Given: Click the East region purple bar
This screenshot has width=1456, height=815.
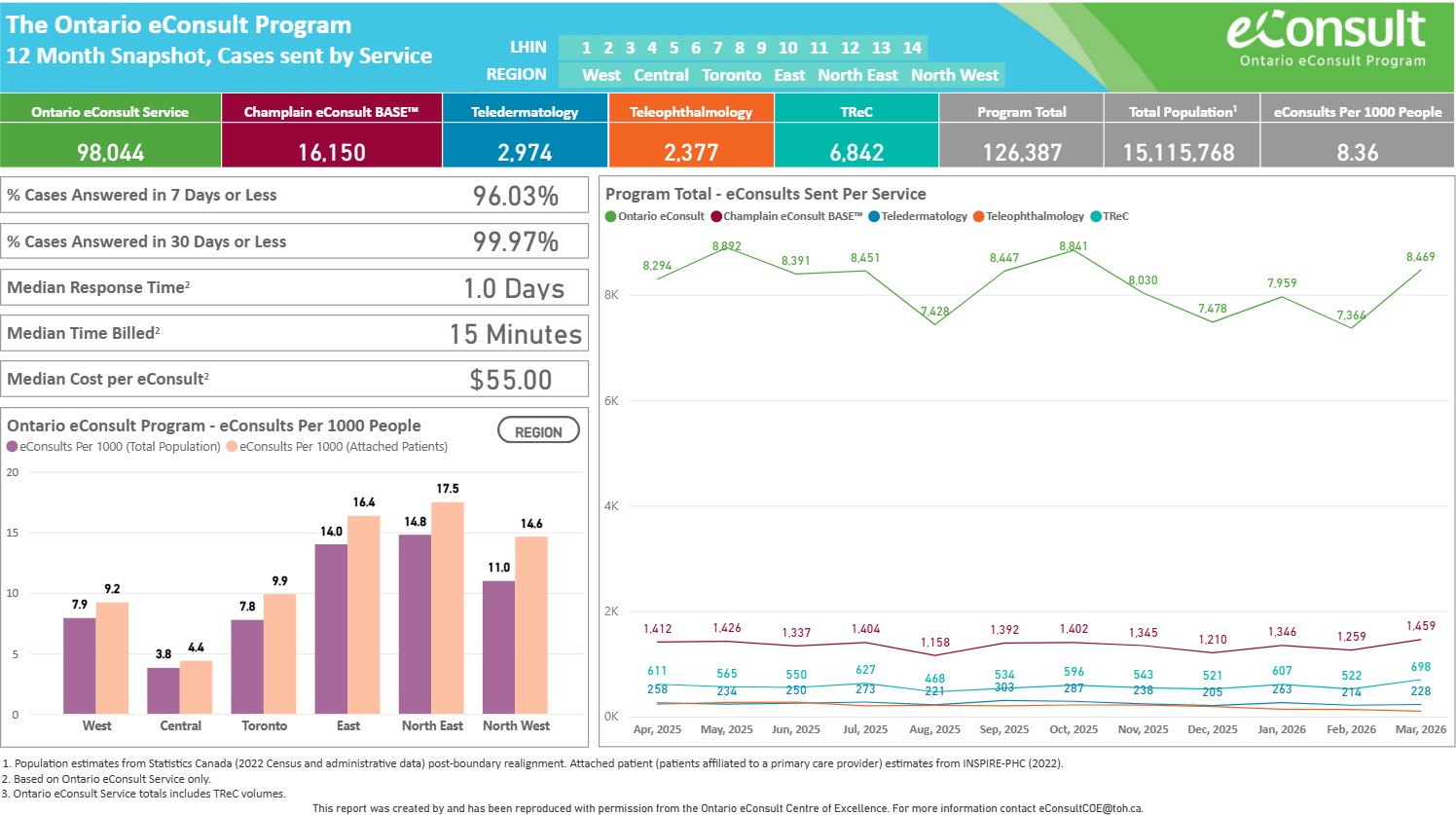Looking at the screenshot, I should [x=331, y=628].
